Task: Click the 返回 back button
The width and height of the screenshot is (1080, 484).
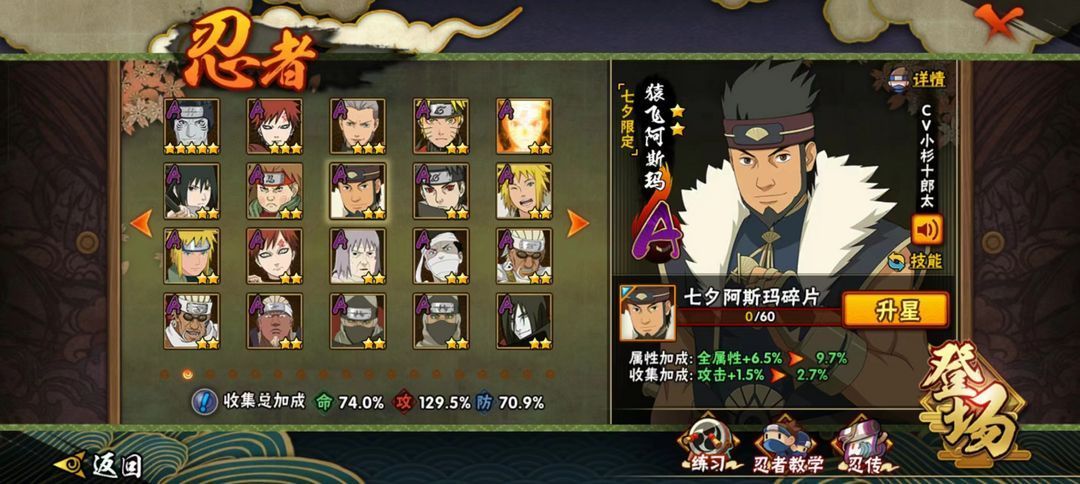Action: pos(98,465)
